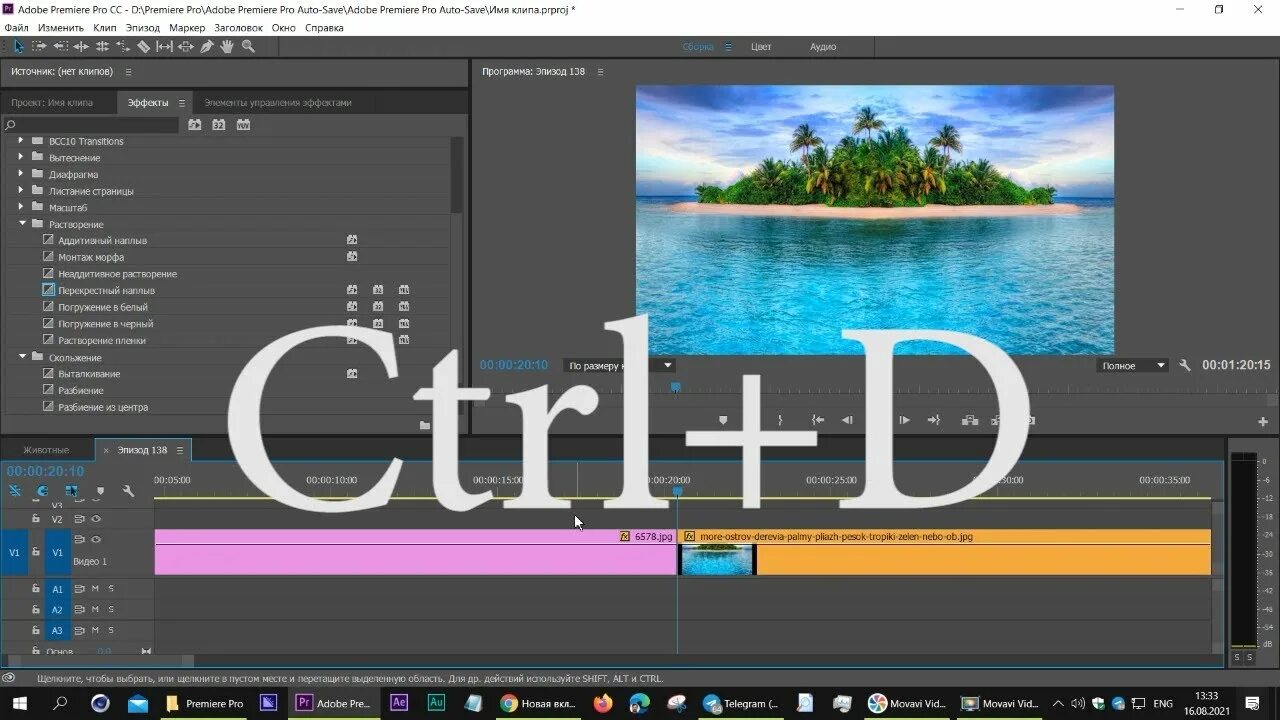Select the Rolling Edit tool
Viewport: 1280px width, 720px height.
(x=102, y=46)
